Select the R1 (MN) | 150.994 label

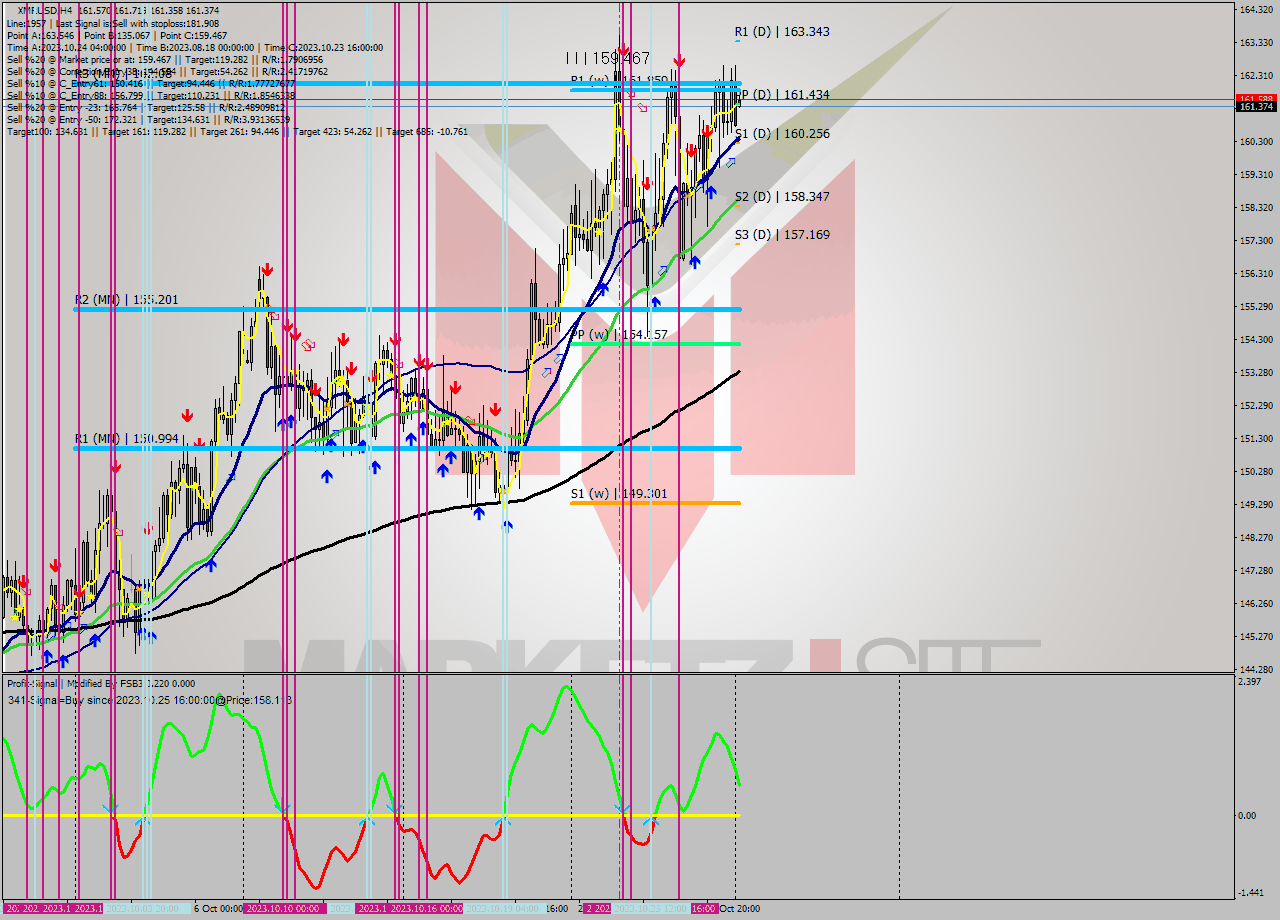127,439
